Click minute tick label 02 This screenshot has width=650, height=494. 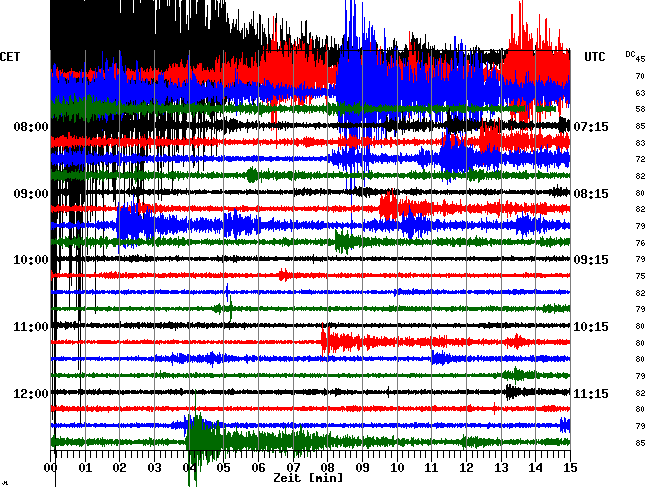tap(119, 467)
